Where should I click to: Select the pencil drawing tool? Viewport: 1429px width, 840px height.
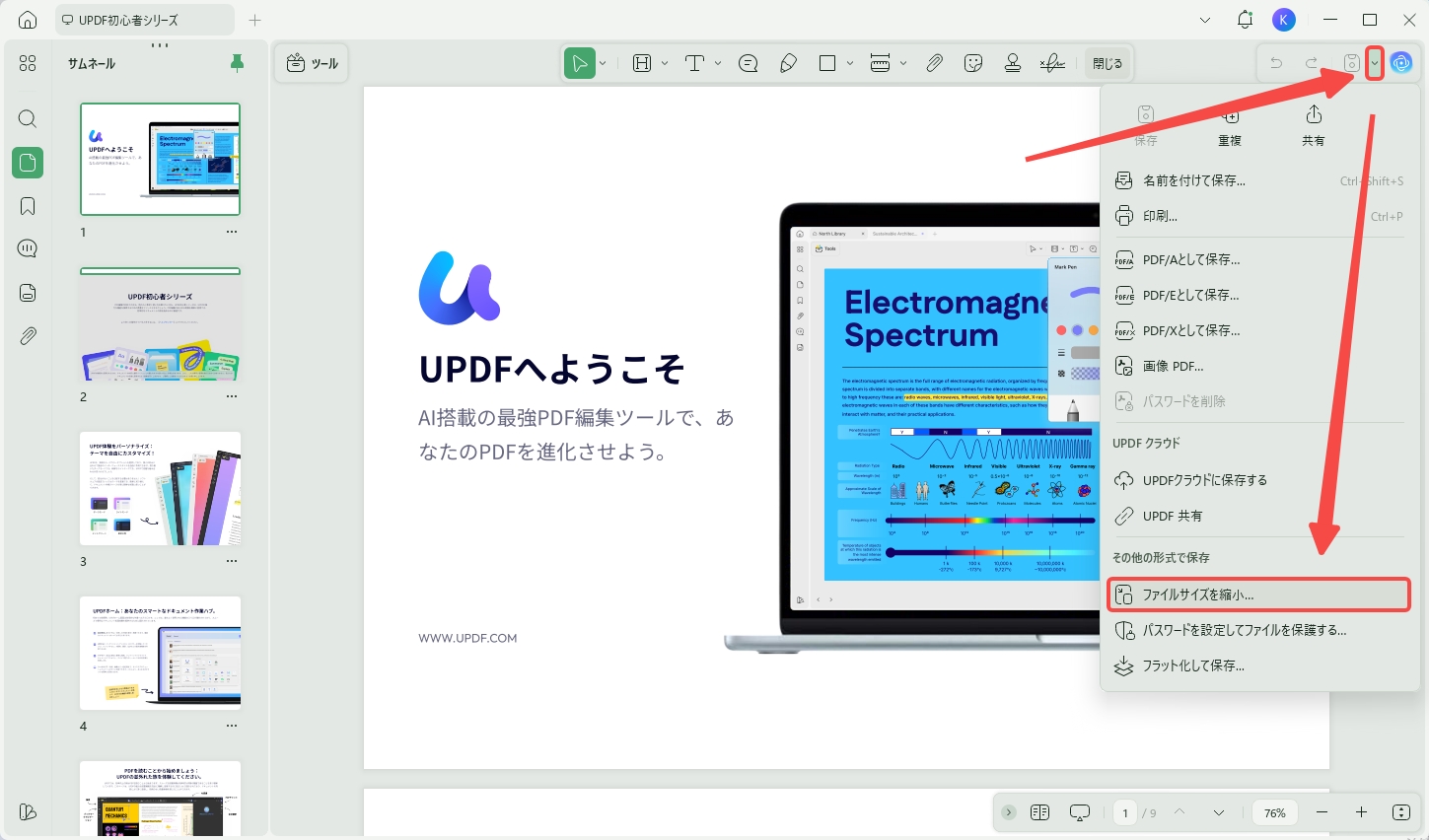(788, 63)
